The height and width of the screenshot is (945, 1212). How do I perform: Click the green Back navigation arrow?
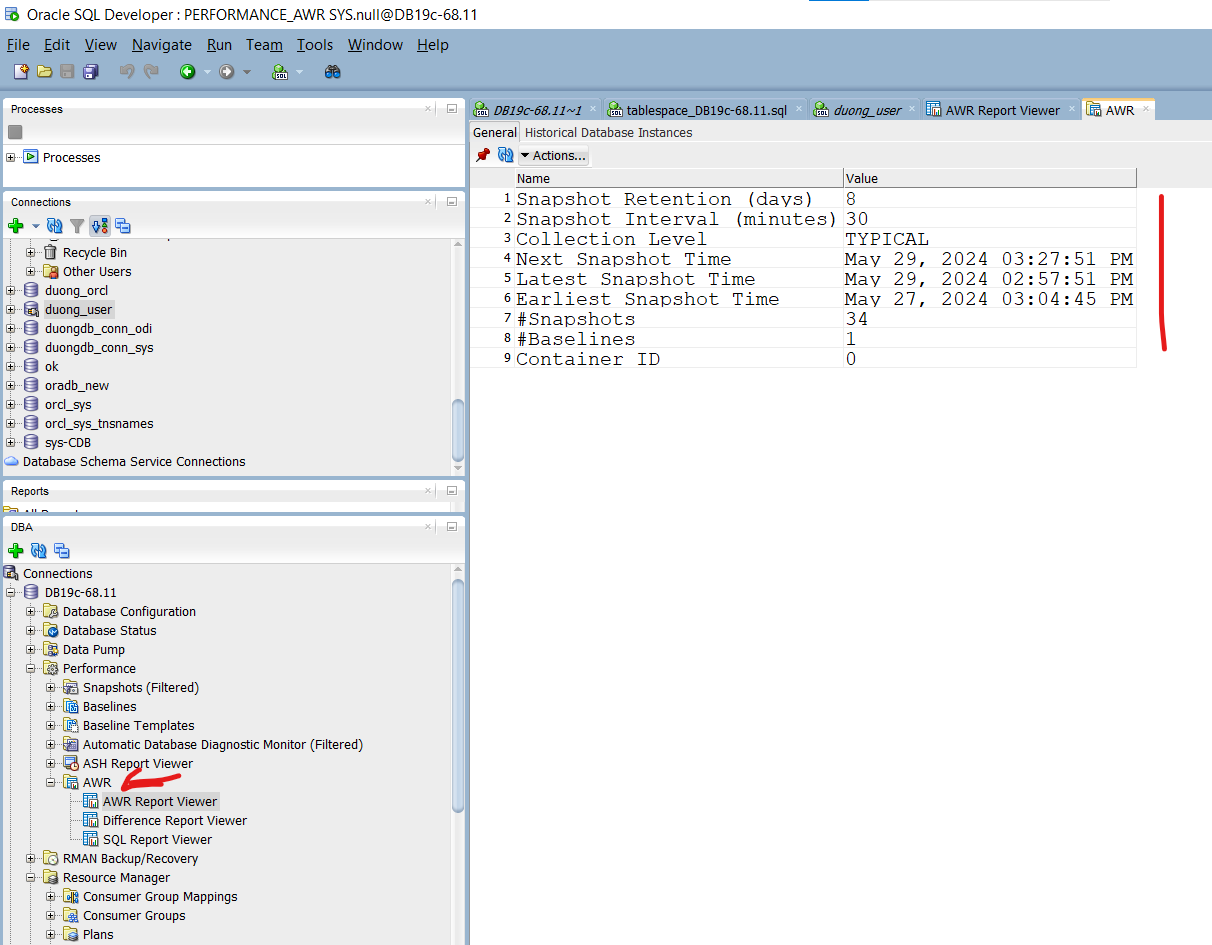click(x=187, y=72)
